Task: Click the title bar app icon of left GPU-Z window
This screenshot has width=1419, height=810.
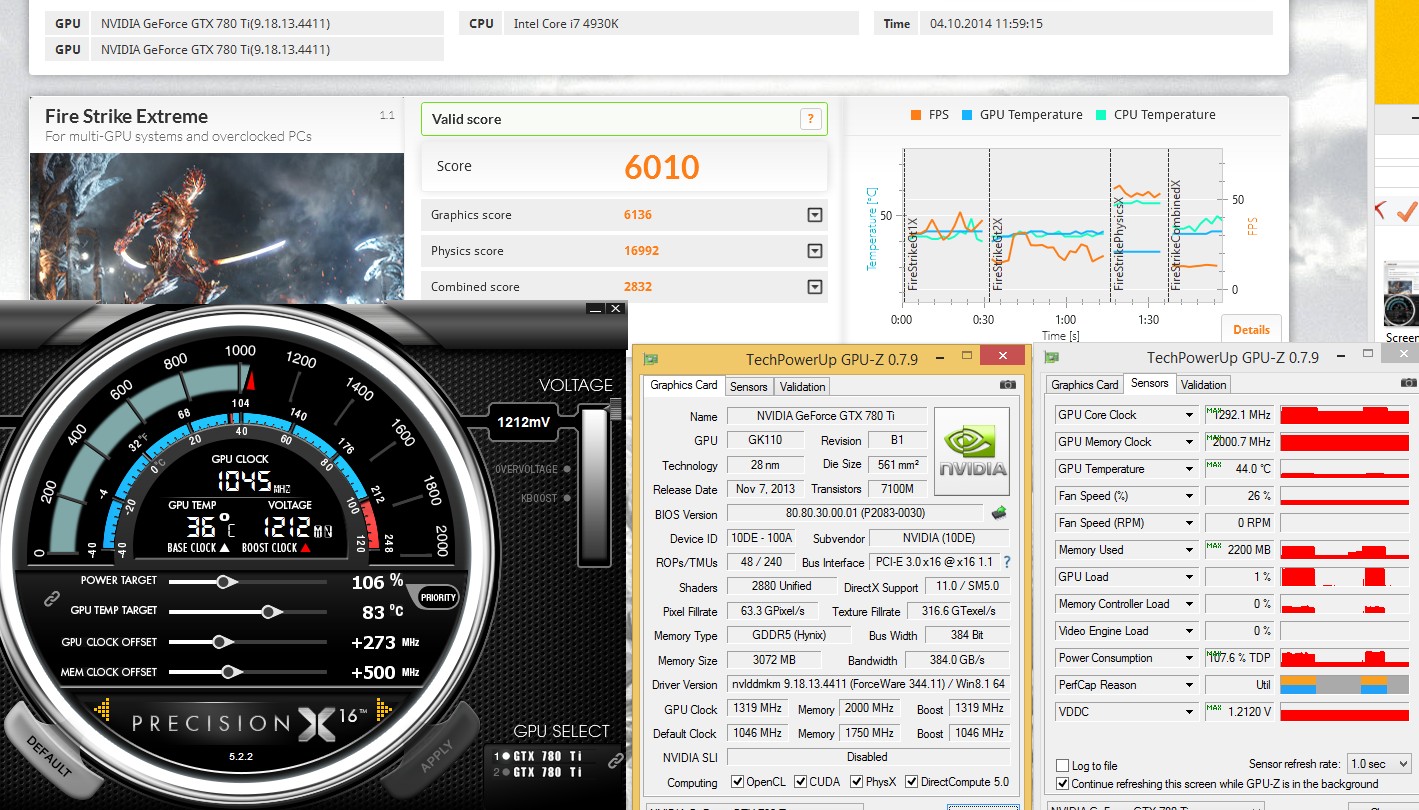Action: 651,358
